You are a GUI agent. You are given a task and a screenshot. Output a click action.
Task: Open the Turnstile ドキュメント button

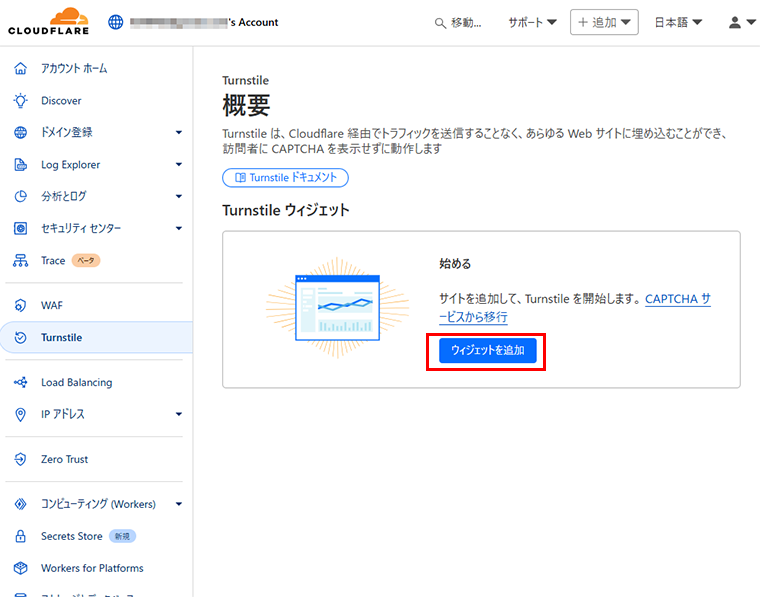coord(285,177)
